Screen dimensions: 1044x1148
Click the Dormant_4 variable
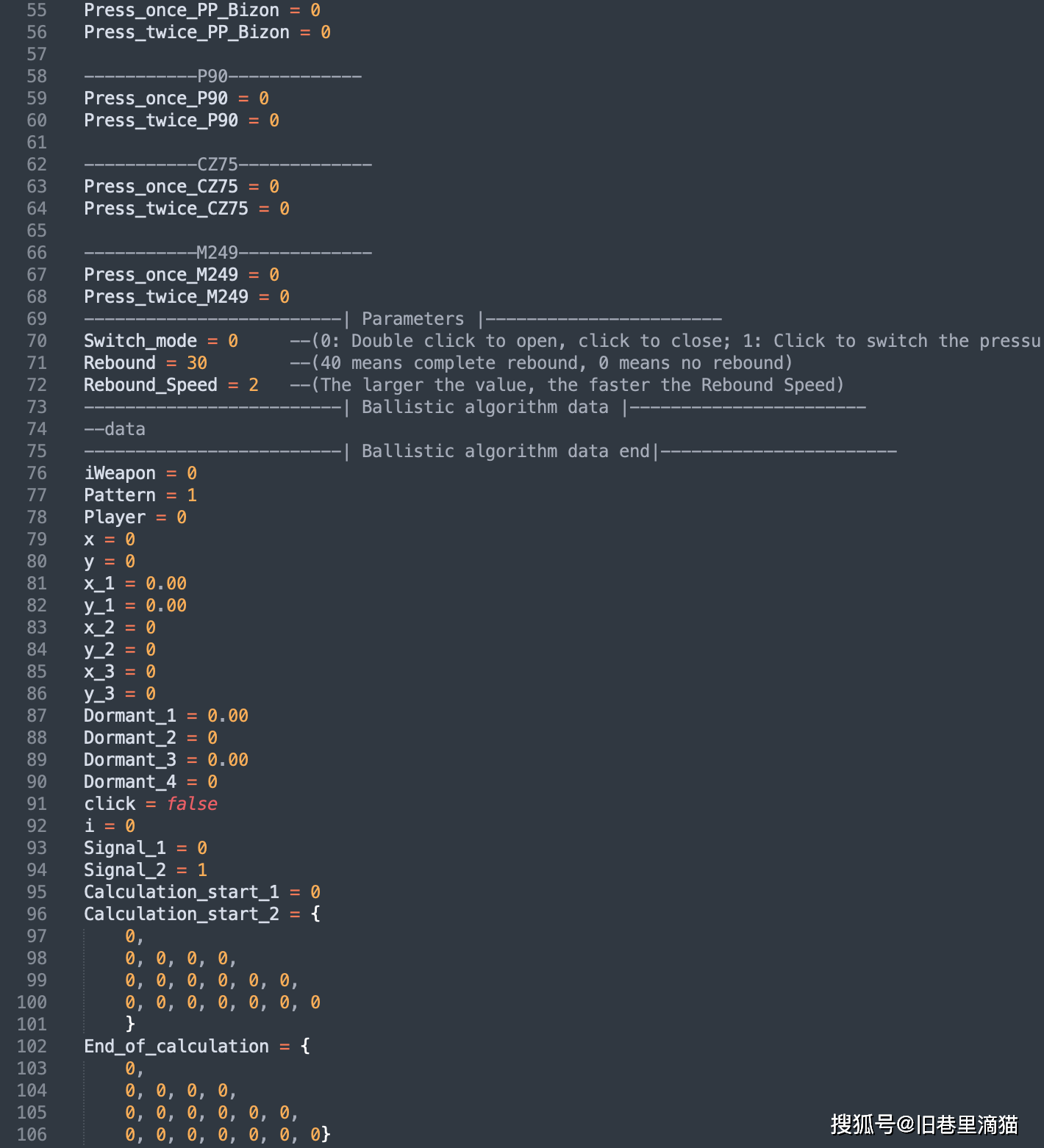point(130,782)
